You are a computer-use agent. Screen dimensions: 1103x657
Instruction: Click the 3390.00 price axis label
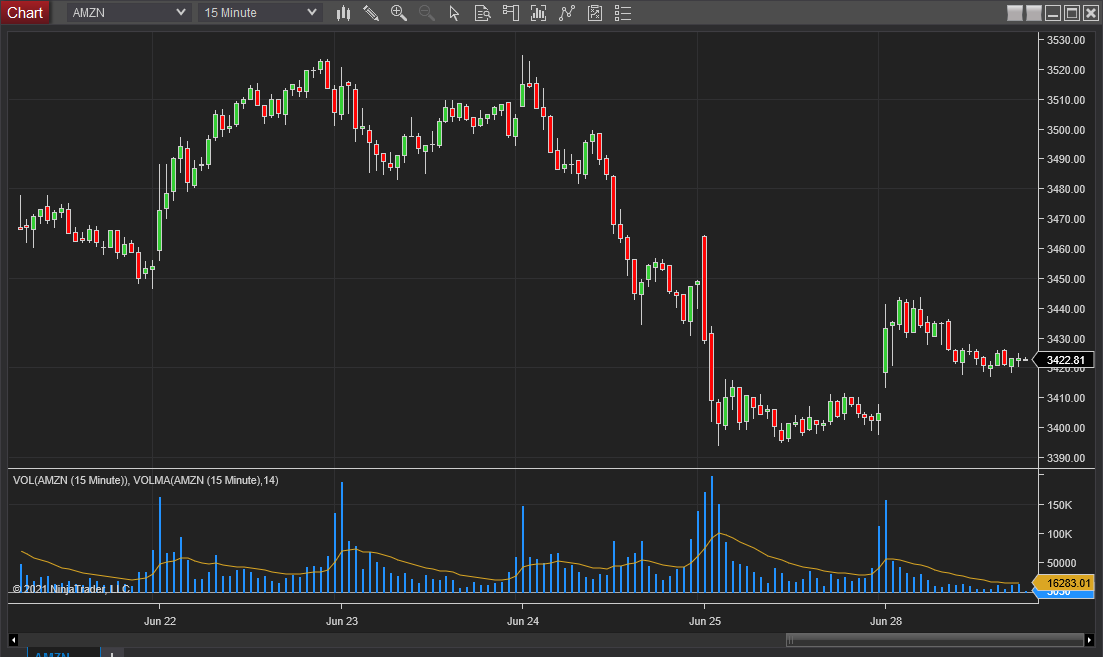click(1066, 458)
